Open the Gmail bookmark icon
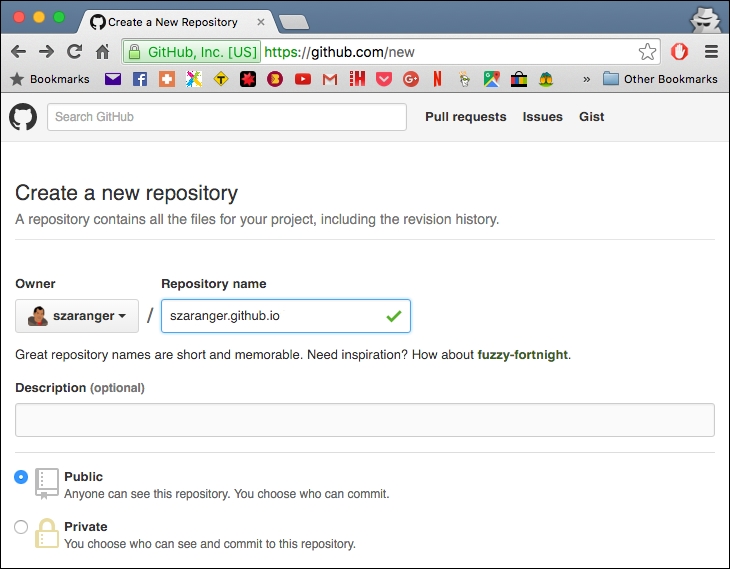 pos(329,79)
